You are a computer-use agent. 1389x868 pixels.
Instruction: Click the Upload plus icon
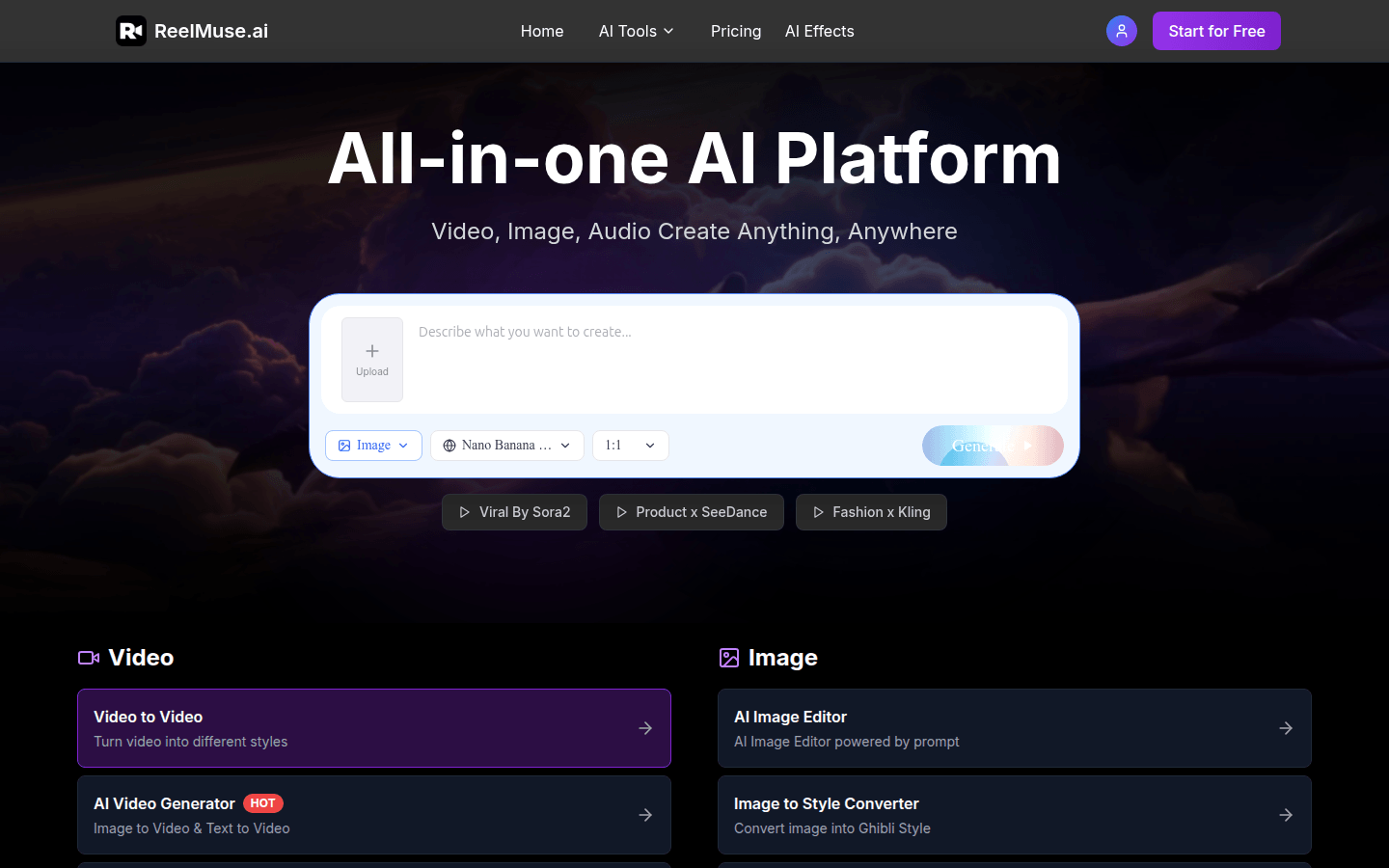coord(371,351)
